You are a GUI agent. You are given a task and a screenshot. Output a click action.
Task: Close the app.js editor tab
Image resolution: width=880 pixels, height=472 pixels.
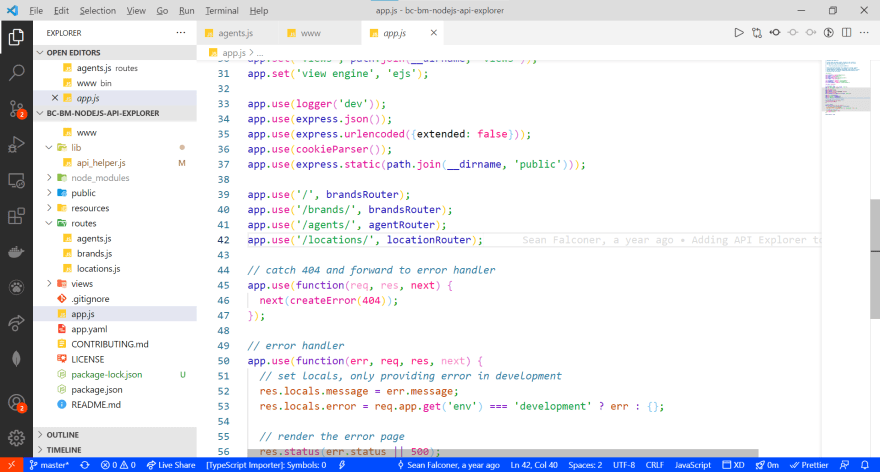coord(433,33)
